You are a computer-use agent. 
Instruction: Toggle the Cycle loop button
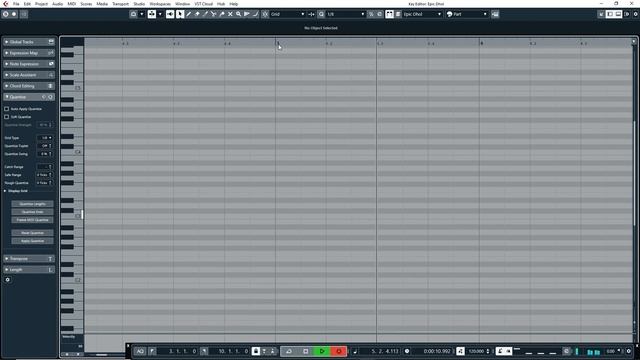tap(289, 351)
